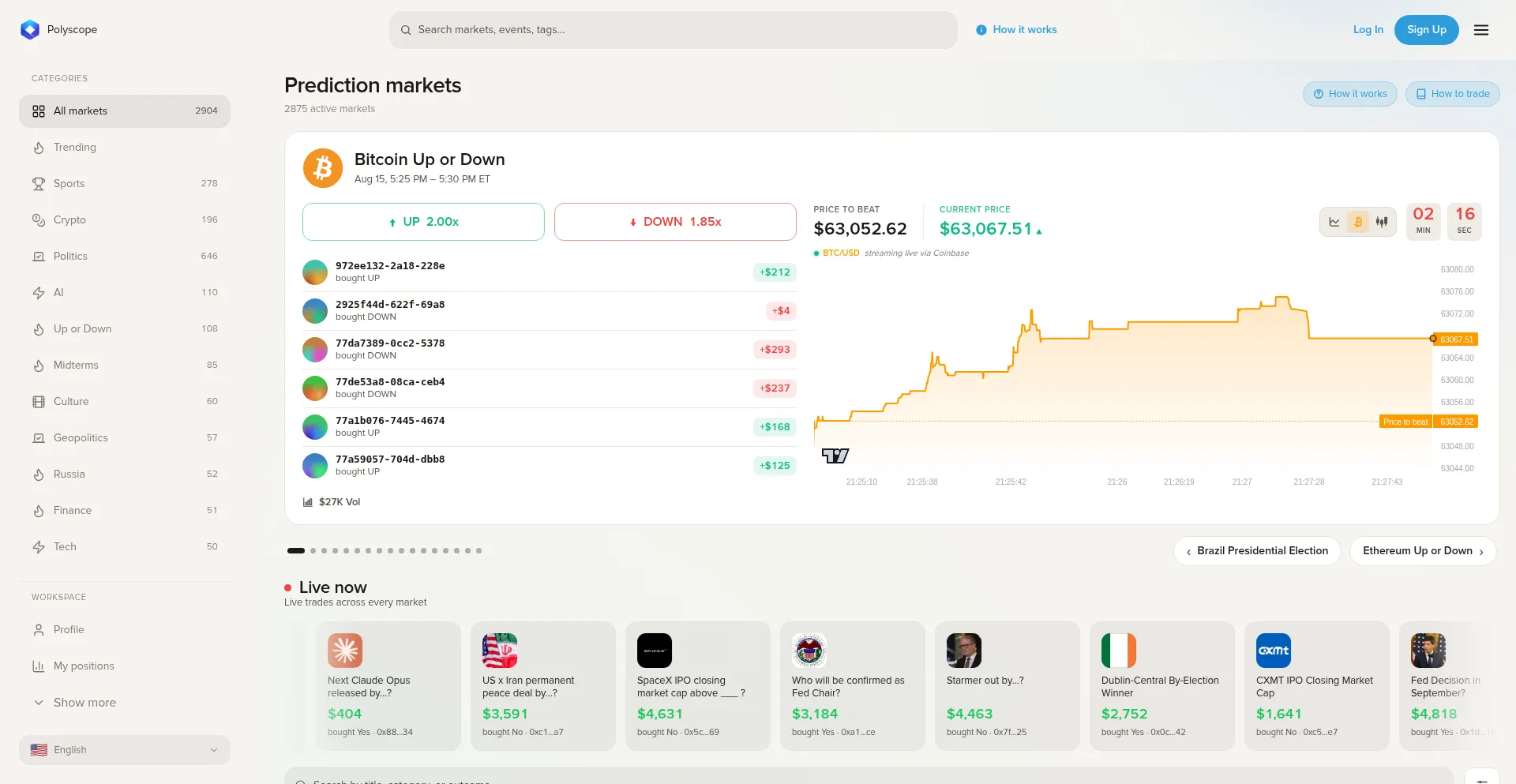The width and height of the screenshot is (1516, 784).
Task: Open the Finance category
Action: point(125,511)
